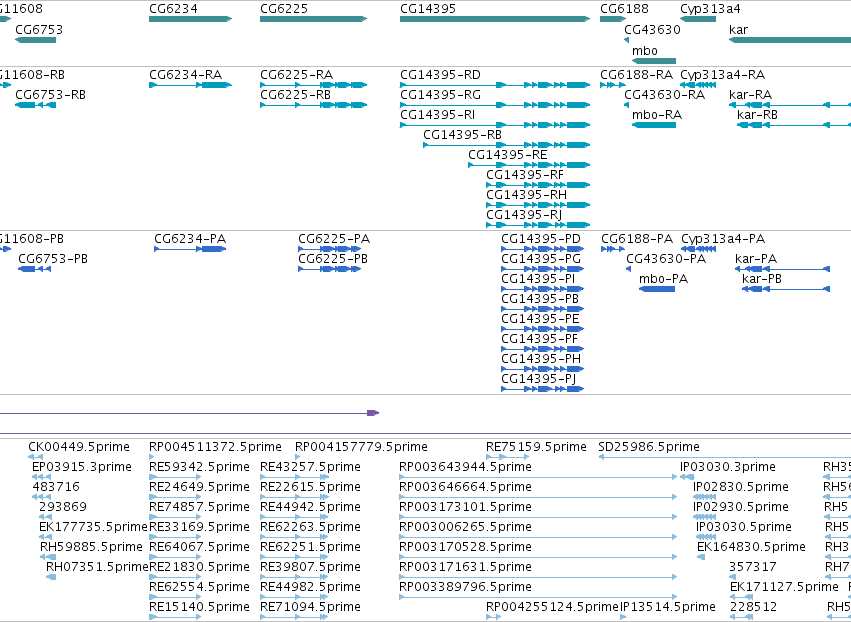Click protein CG14395-PH
851x622 pixels.
[541, 359]
